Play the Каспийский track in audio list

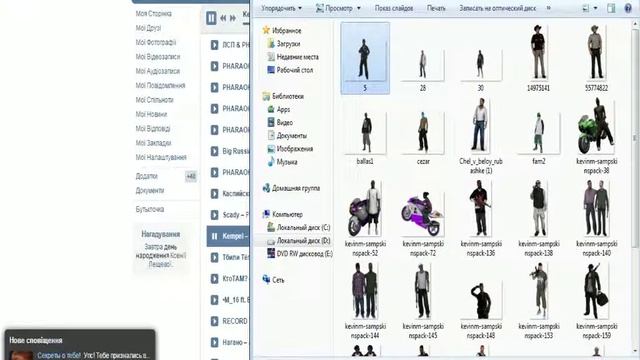pyautogui.click(x=215, y=193)
